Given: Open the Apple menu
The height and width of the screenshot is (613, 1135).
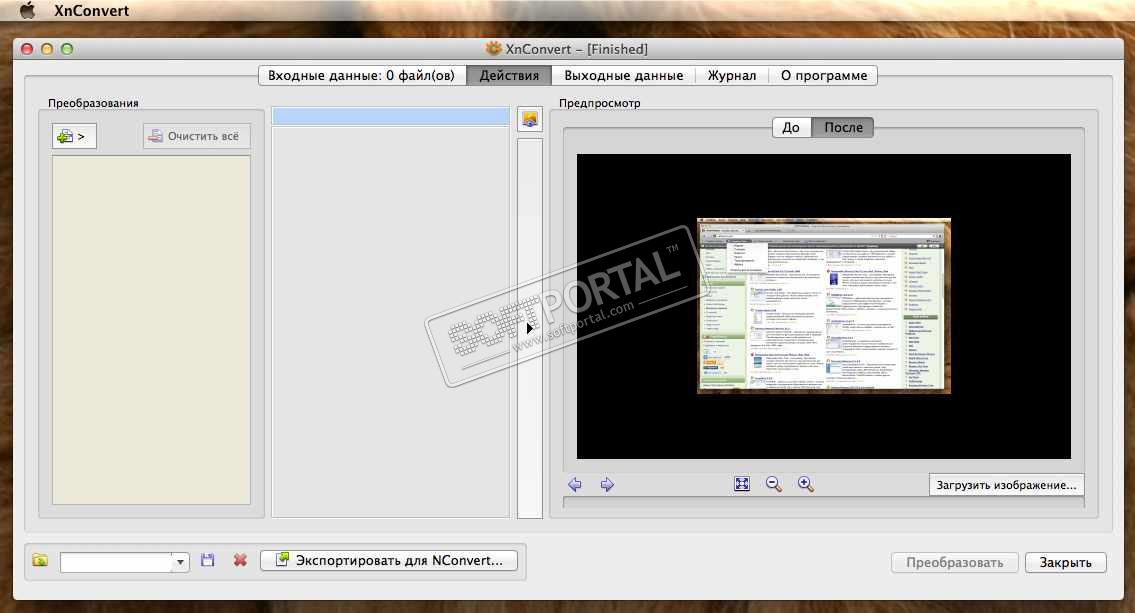Looking at the screenshot, I should tap(27, 10).
